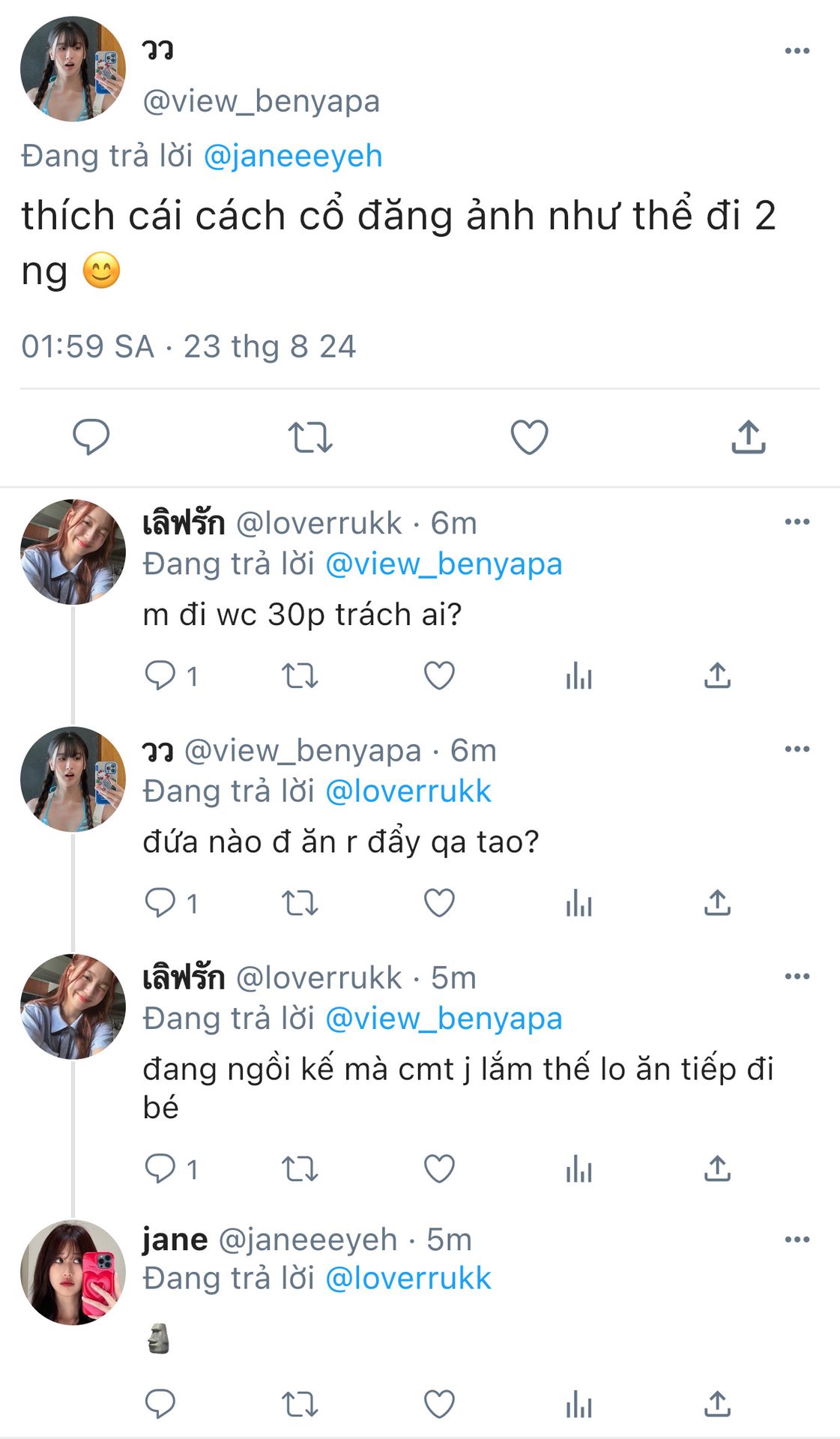This screenshot has width=840, height=1439.
Task: Reply to the main tweet
Action: coord(91,437)
